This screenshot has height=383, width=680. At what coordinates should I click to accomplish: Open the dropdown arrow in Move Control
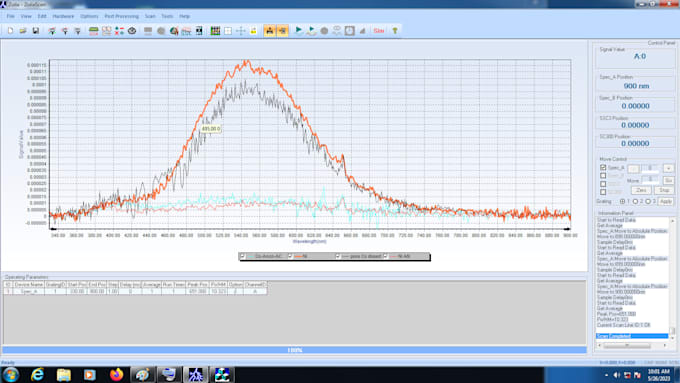(668, 168)
